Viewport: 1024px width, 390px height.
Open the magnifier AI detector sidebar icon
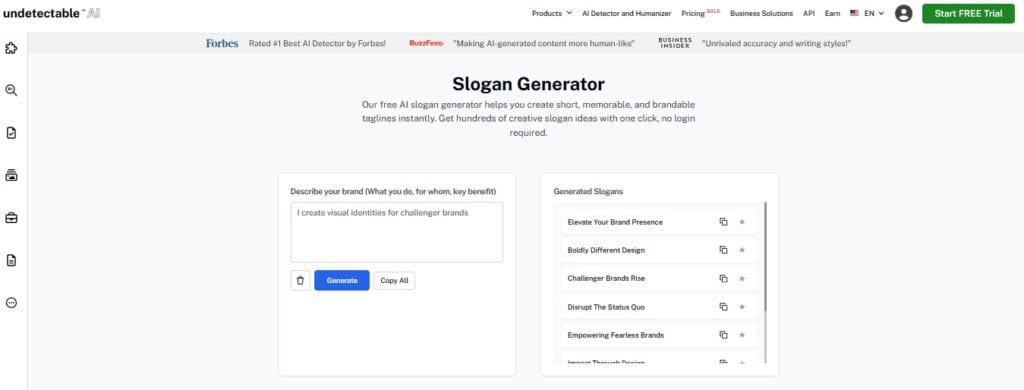pyautogui.click(x=11, y=91)
